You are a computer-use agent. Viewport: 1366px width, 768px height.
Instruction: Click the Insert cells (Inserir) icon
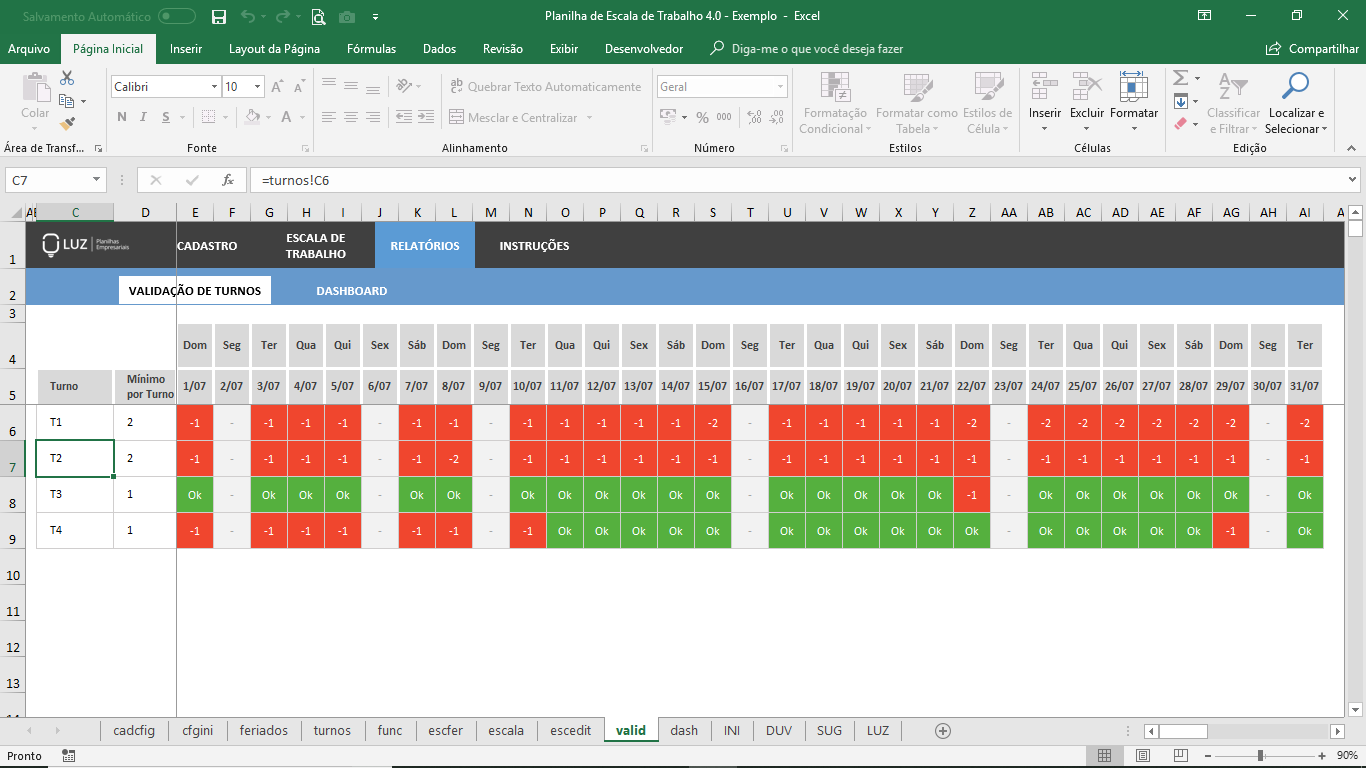[1045, 87]
